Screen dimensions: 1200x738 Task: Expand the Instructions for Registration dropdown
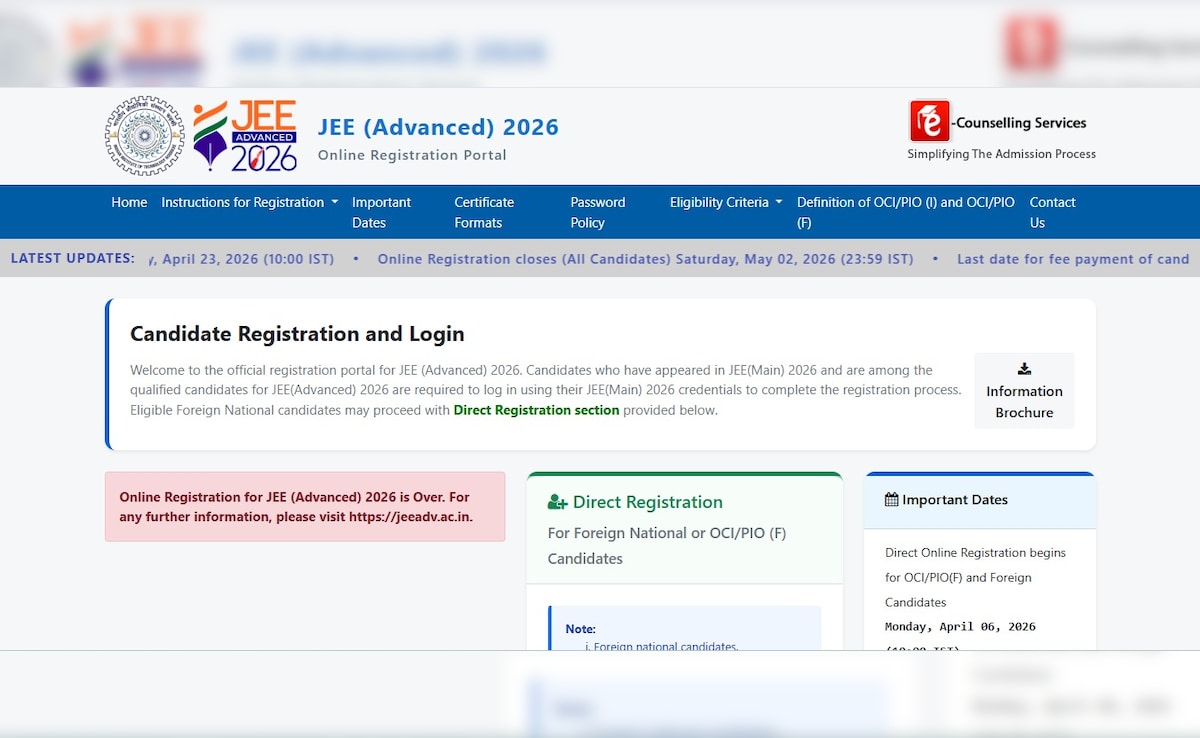(x=243, y=202)
